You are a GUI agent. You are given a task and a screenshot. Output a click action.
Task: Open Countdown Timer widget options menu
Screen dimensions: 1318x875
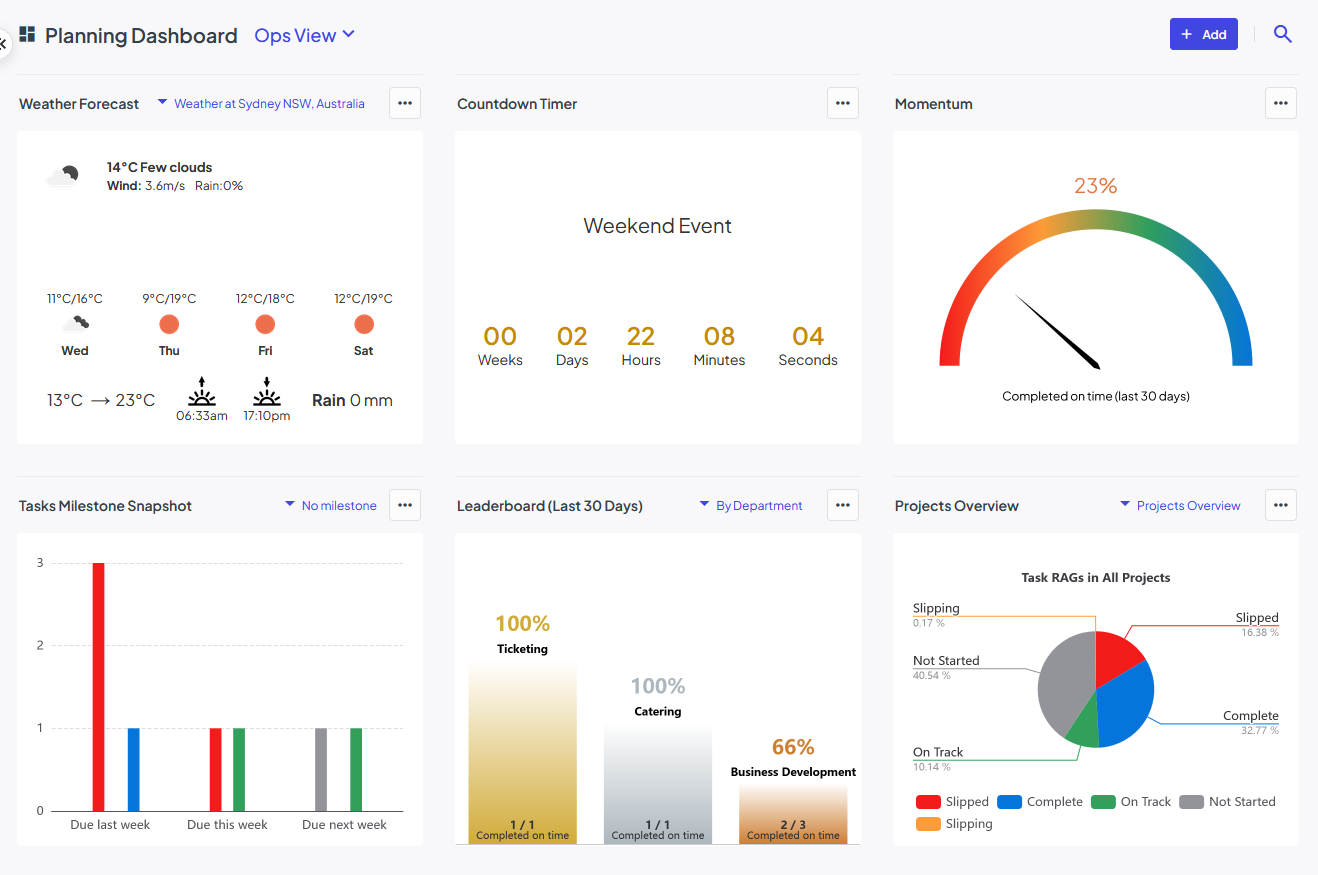843,103
